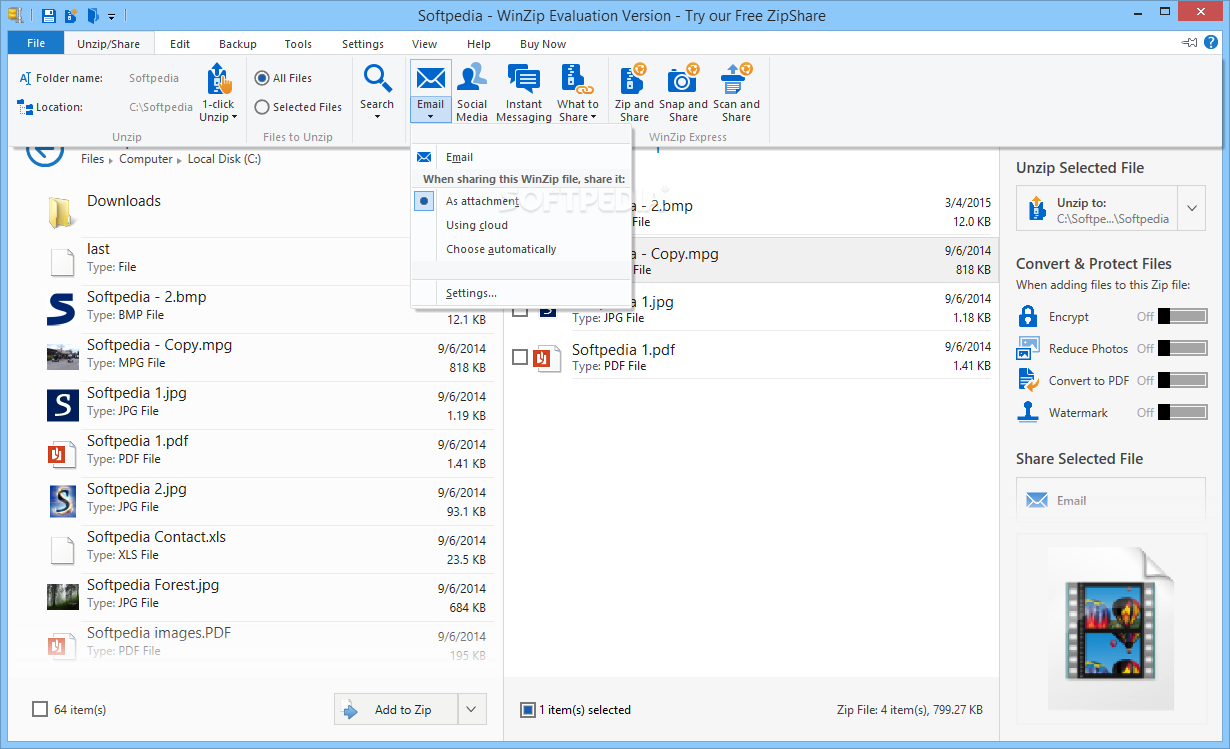The image size is (1230, 749).
Task: Open the File menu tab
Action: 36,44
